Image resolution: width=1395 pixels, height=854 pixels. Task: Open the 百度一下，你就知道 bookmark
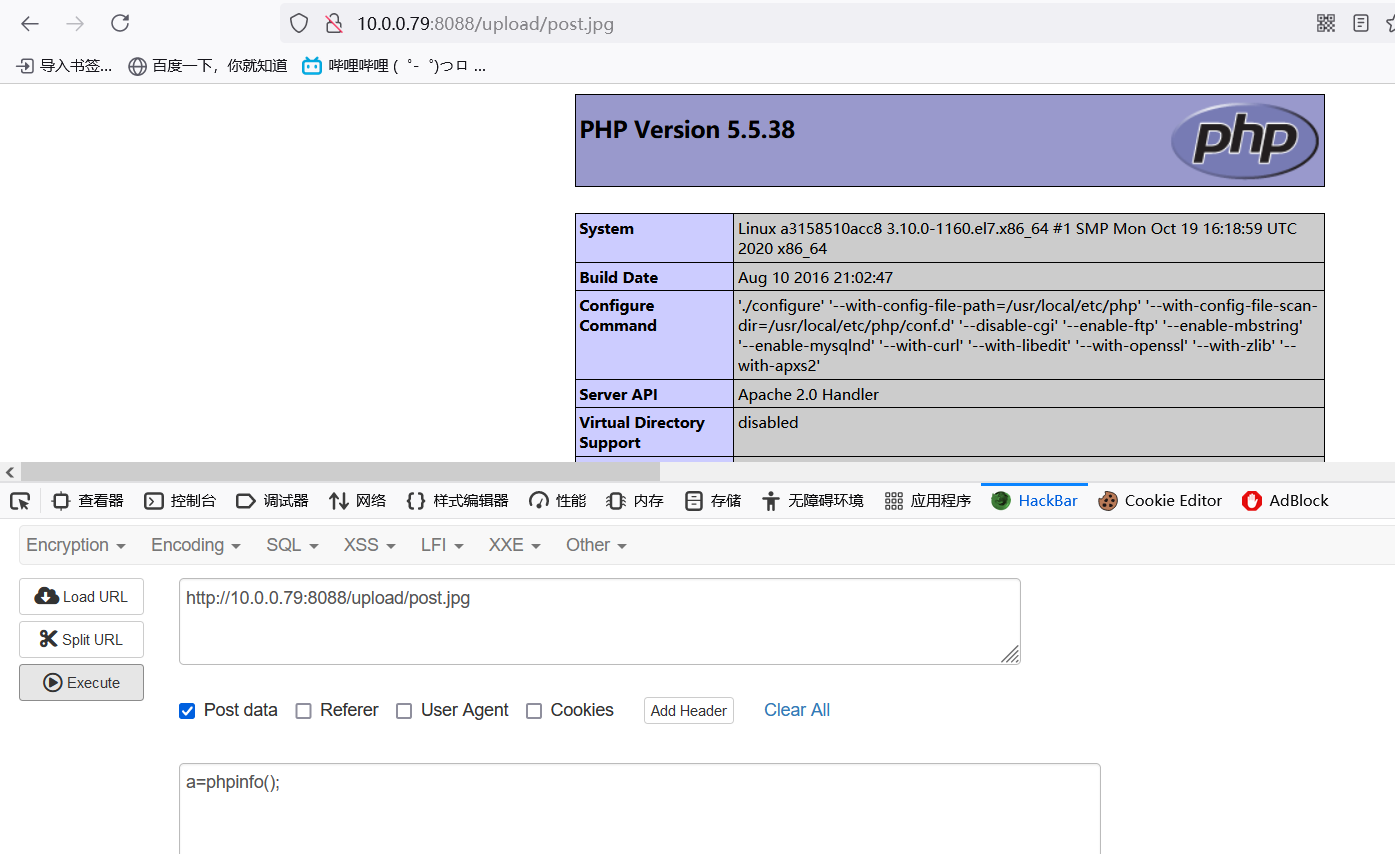pyautogui.click(x=208, y=66)
